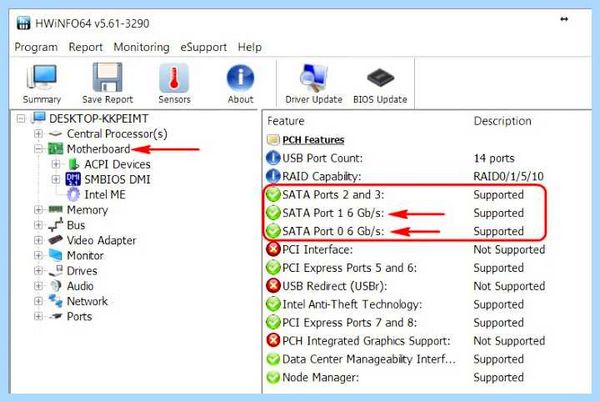Click the Save Report floppy icon
The width and height of the screenshot is (600, 402).
pos(108,78)
